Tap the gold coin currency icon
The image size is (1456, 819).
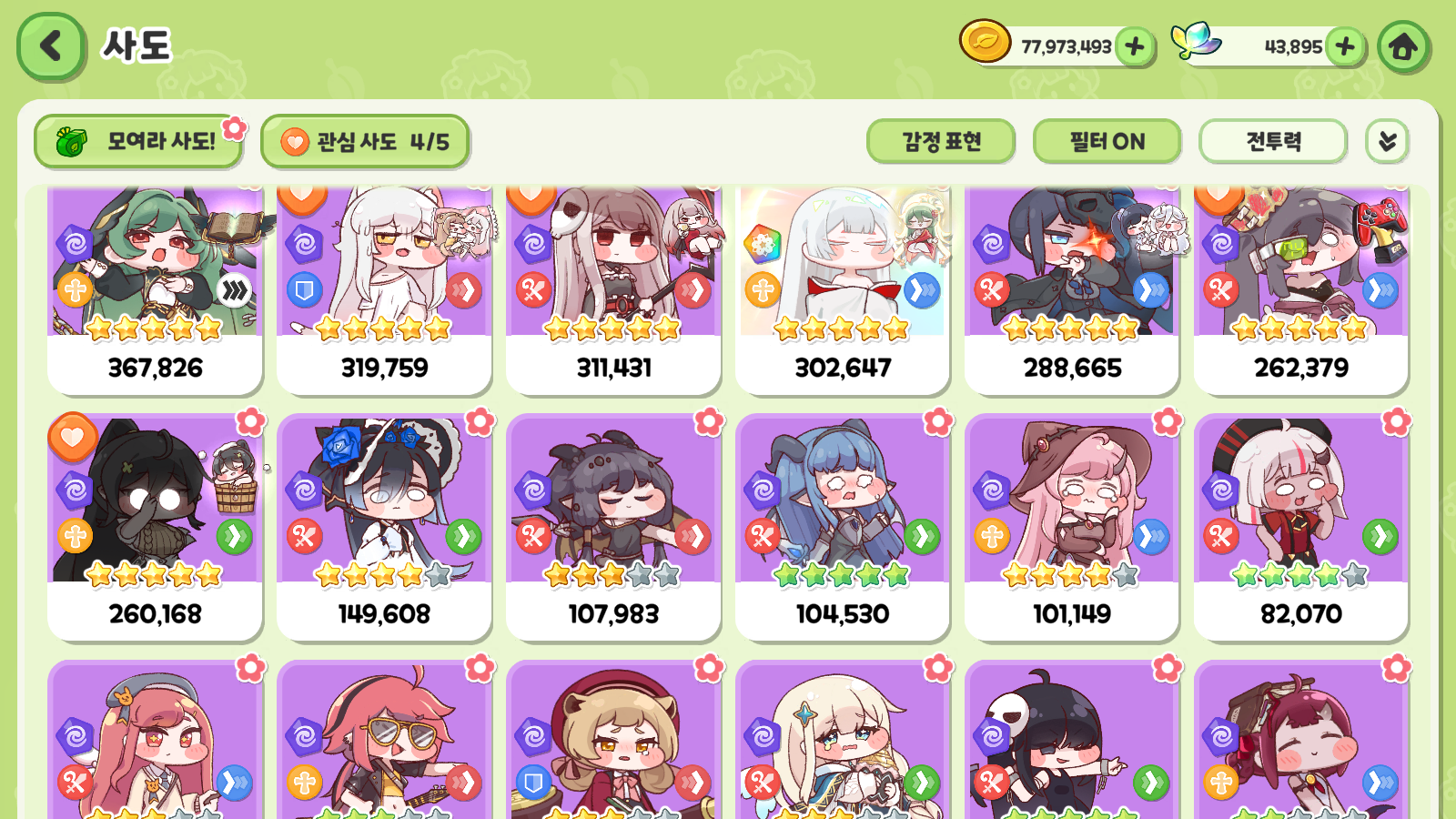(x=985, y=42)
